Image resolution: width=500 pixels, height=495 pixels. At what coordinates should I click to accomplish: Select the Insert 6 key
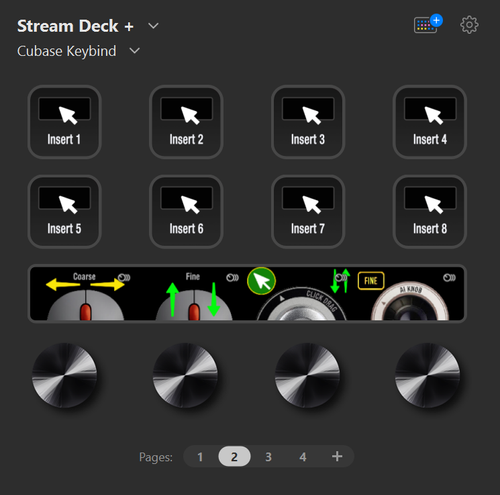click(x=186, y=212)
